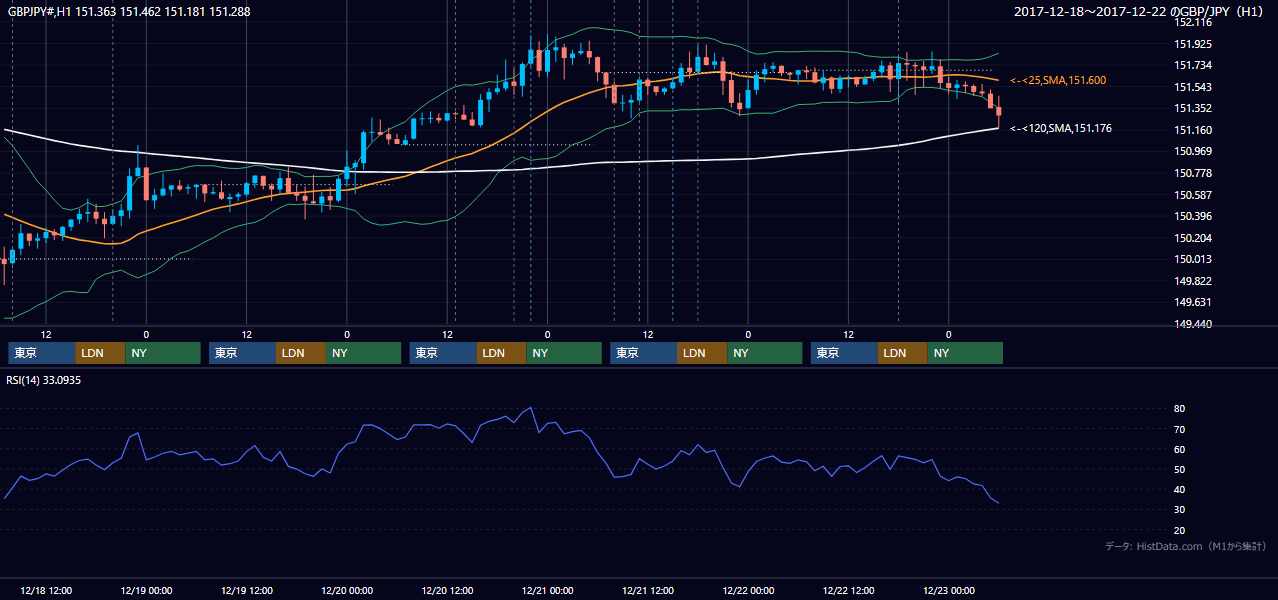The width and height of the screenshot is (1278, 600).
Task: Click price axis value 149.822
Action: pyautogui.click(x=1192, y=281)
